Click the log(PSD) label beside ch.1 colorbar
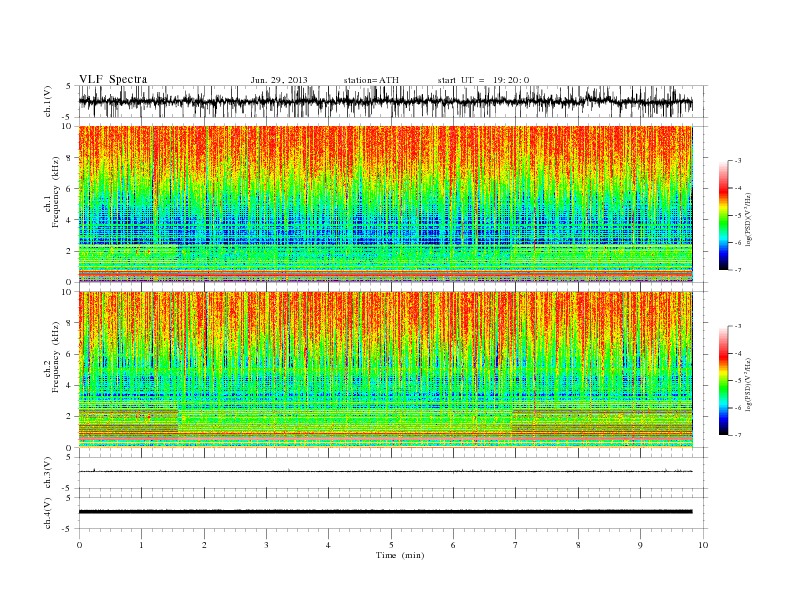This screenshot has width=792, height=612. pos(748,219)
